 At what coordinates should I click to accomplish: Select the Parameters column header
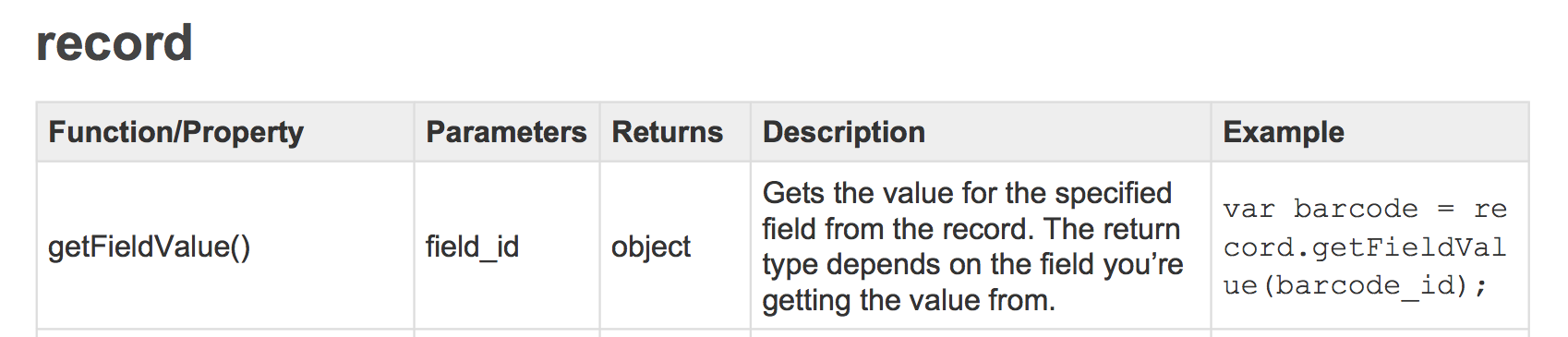(506, 132)
